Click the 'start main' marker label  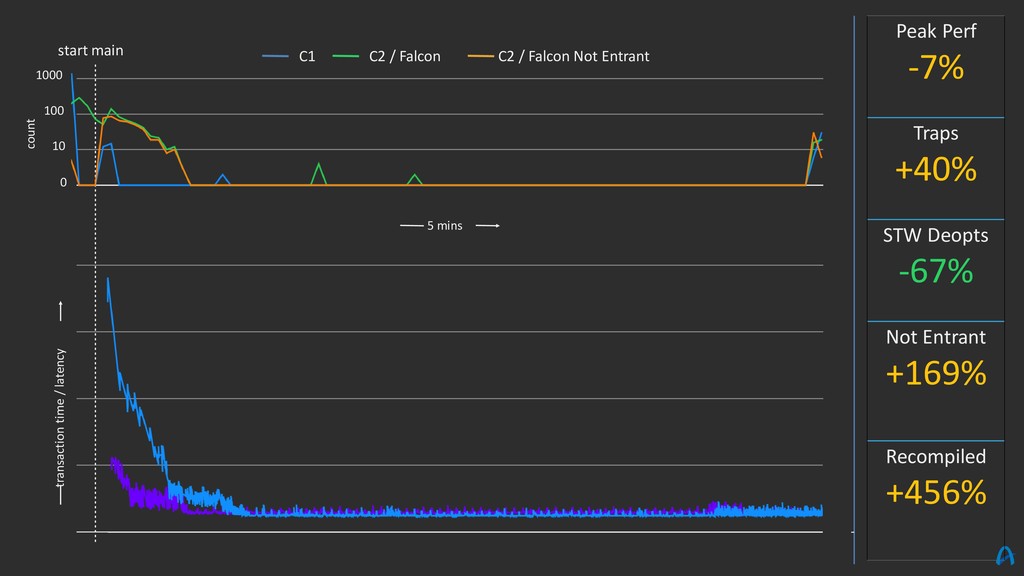pos(90,51)
